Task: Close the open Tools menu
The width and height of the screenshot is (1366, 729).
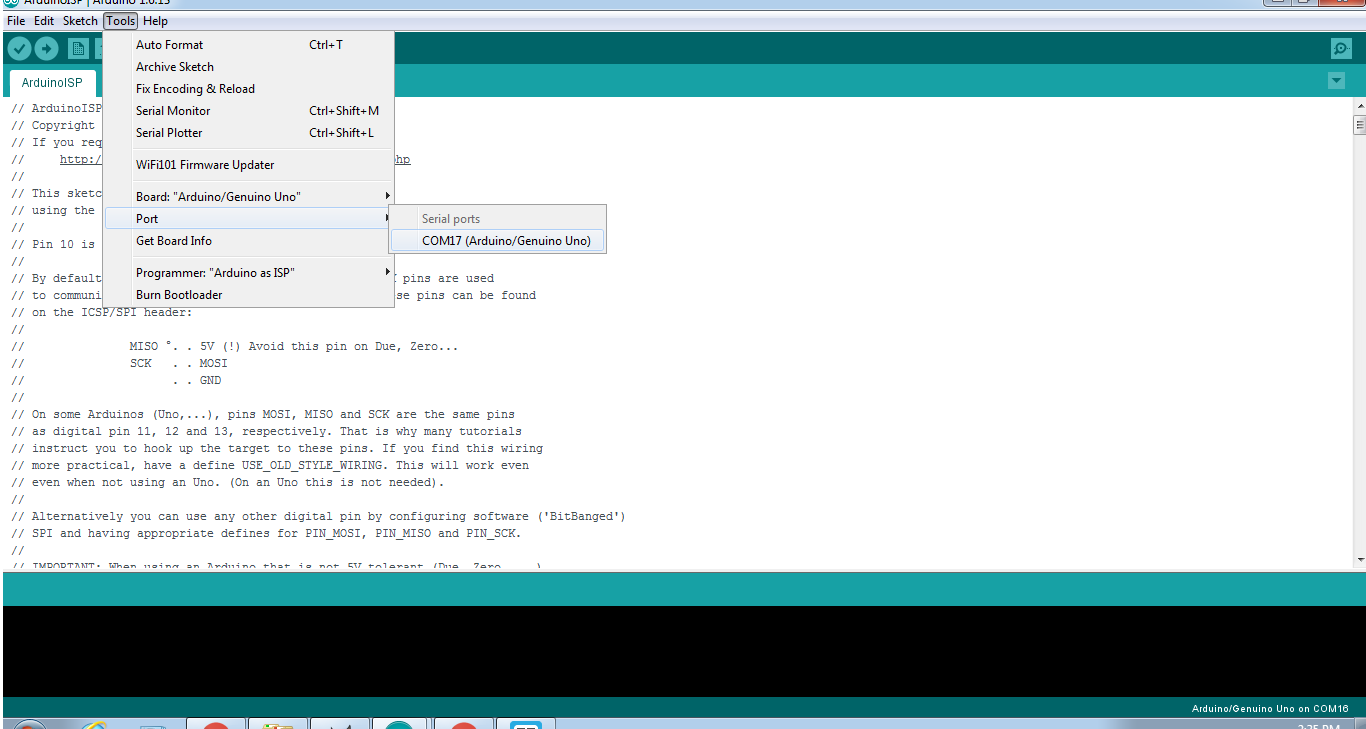Action: pos(121,21)
